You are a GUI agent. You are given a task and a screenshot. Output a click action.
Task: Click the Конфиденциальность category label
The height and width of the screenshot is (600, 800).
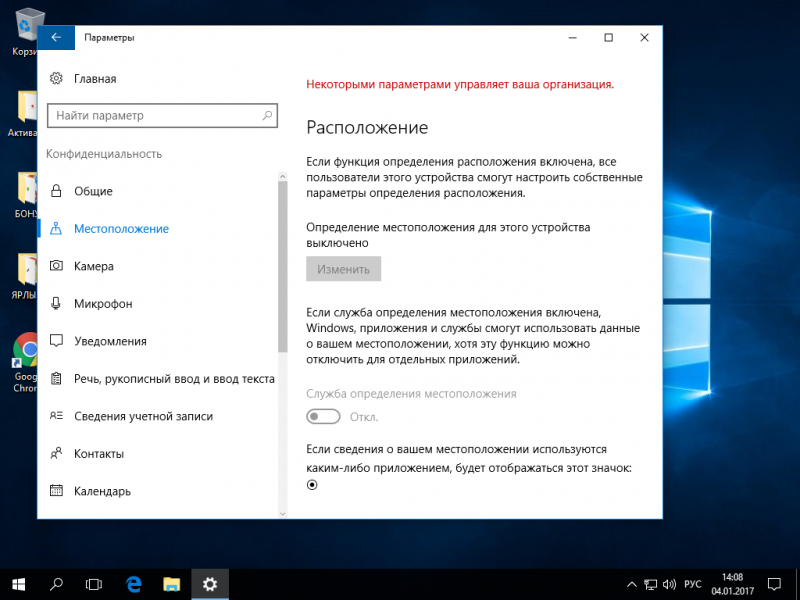click(x=104, y=154)
